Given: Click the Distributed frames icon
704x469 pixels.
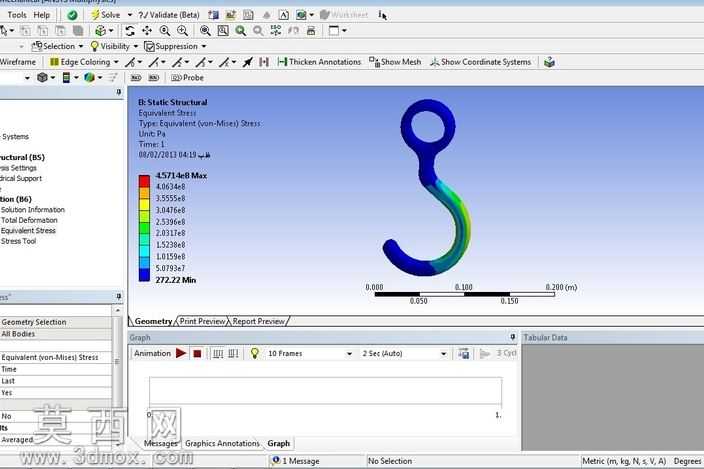Looking at the screenshot, I should point(218,354).
